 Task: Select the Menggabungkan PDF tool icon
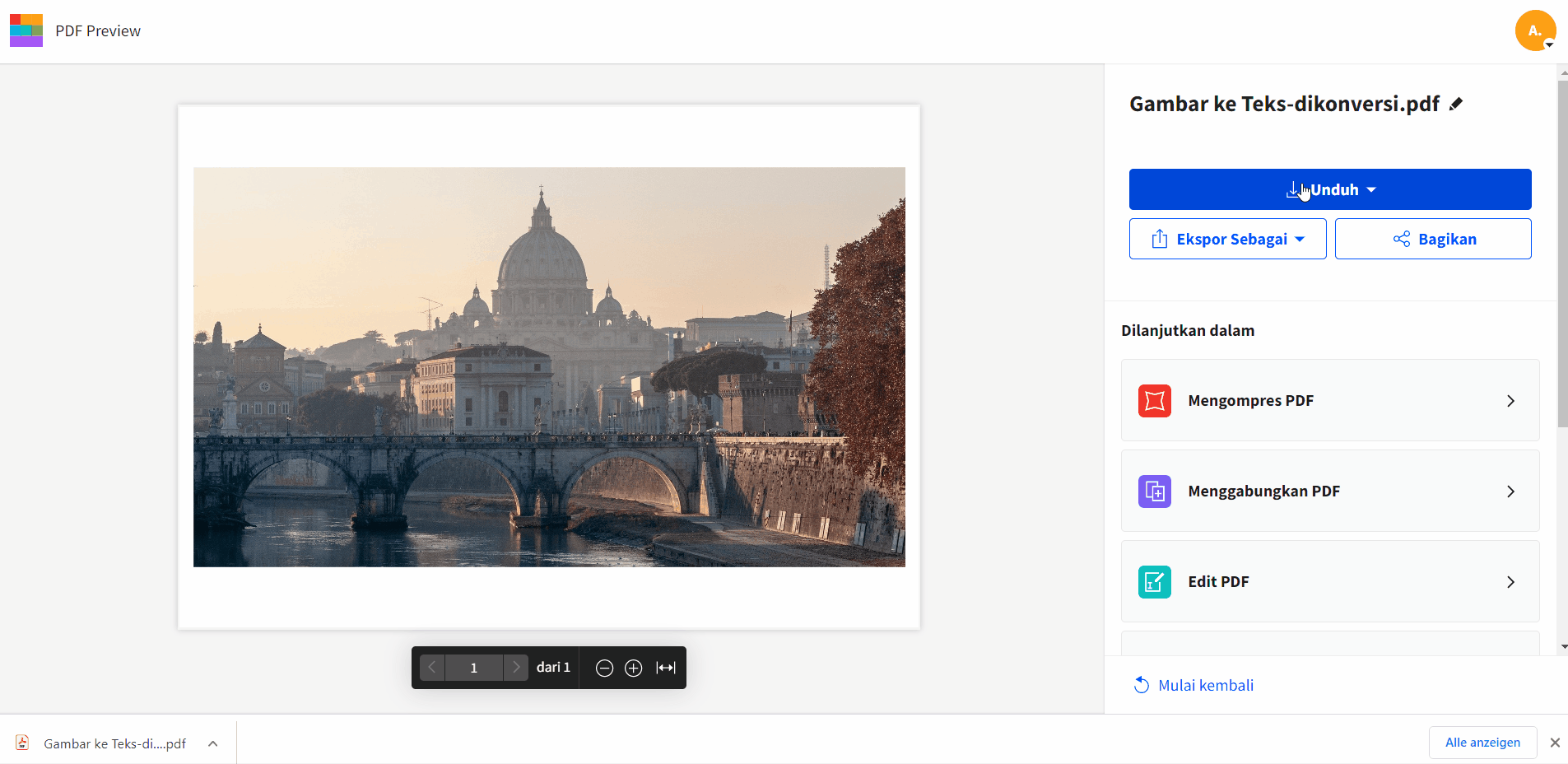[1155, 491]
